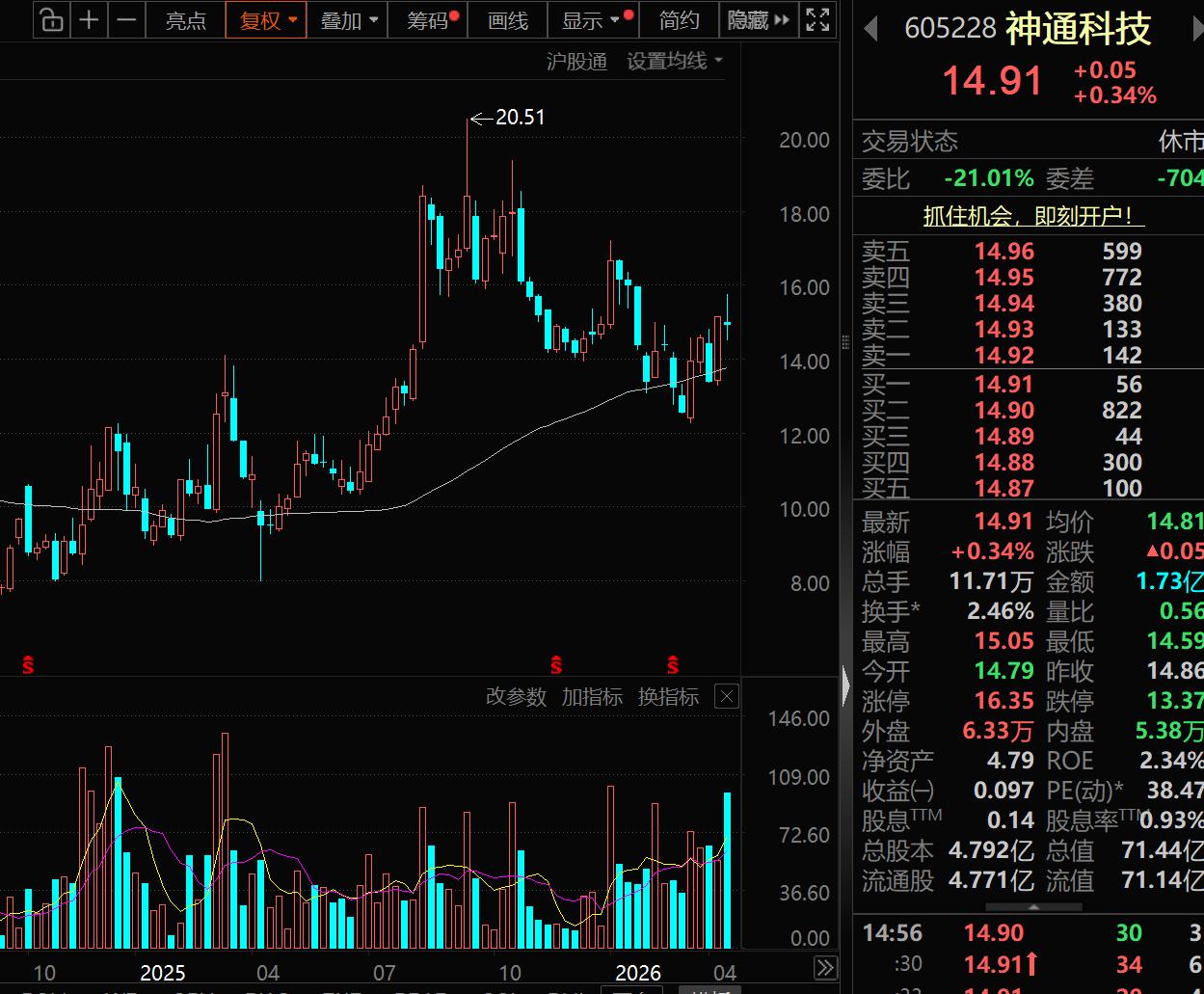Click the 委比 value -21.01%

[x=989, y=178]
